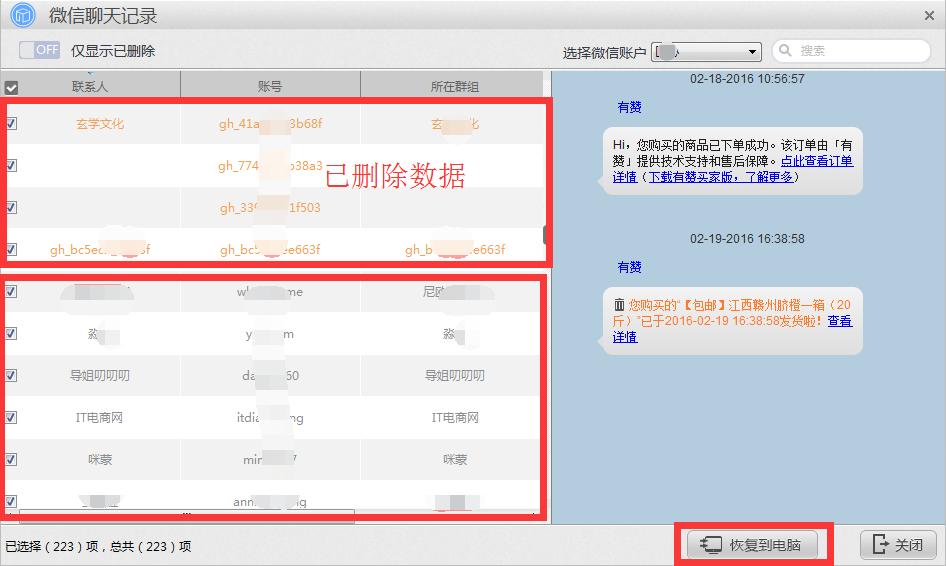Click the blue cube app logo icon
The image size is (946, 566).
point(23,15)
